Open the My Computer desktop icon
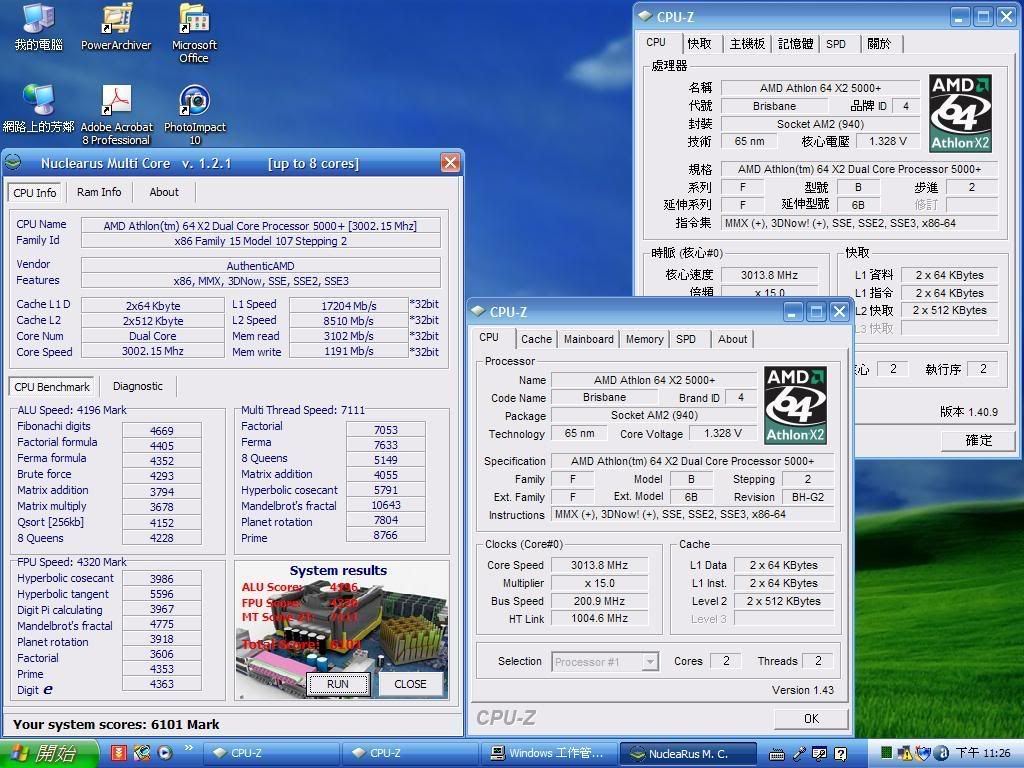Screen dimensions: 1024x768 pyautogui.click(x=39, y=27)
